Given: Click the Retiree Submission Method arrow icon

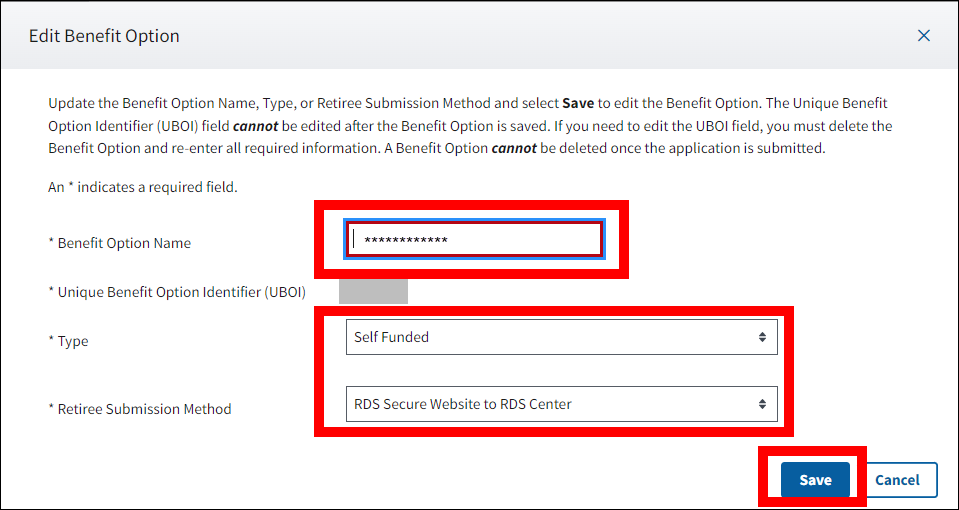Looking at the screenshot, I should [x=762, y=404].
